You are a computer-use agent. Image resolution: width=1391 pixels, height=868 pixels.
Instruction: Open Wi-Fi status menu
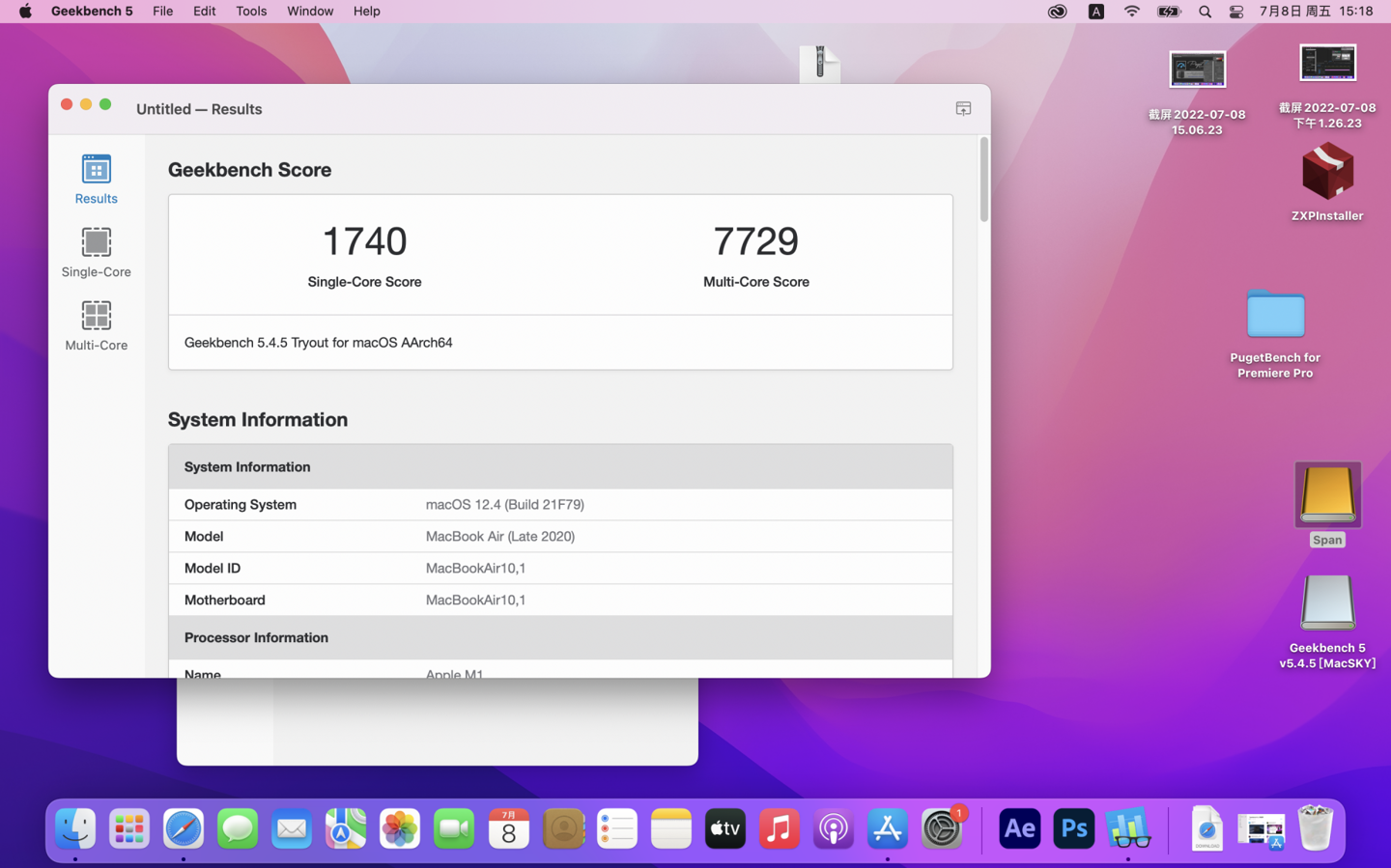tap(1132, 12)
